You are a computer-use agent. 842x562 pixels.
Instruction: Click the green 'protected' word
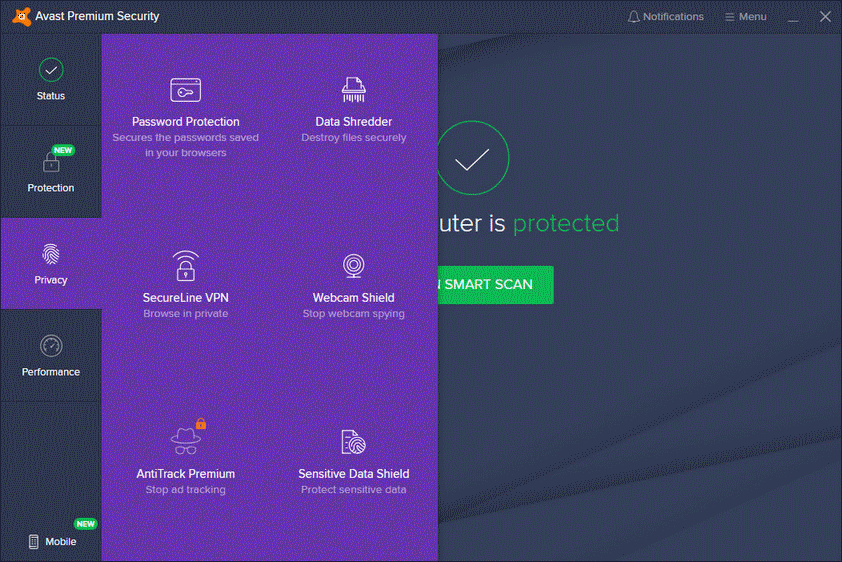pyautogui.click(x=566, y=224)
